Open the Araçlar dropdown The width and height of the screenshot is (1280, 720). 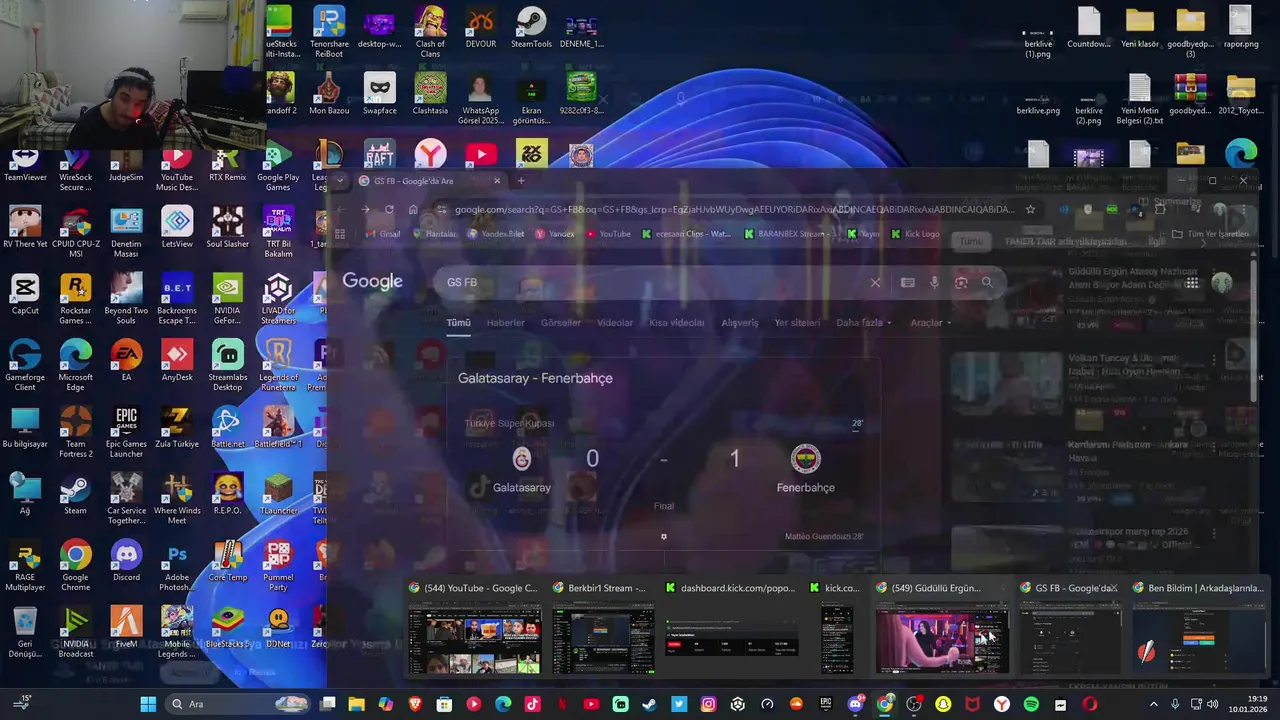tap(930, 323)
